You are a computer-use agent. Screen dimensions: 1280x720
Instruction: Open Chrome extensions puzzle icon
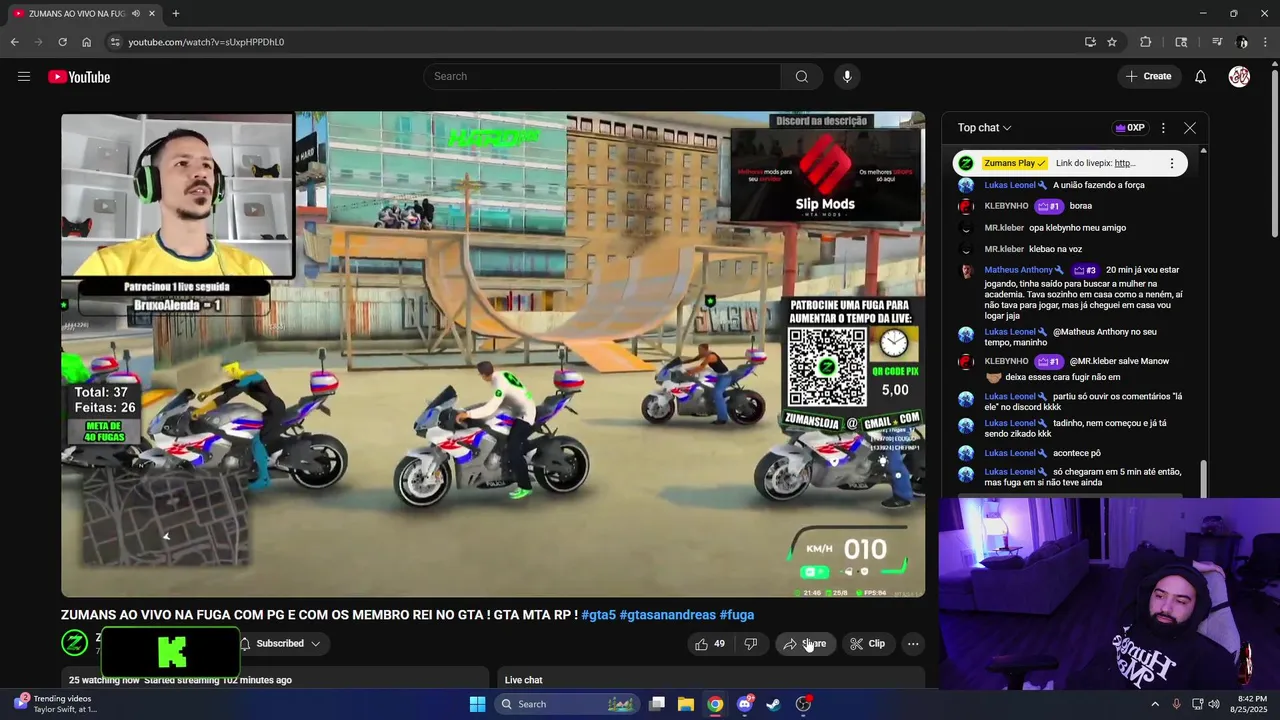click(x=1146, y=42)
